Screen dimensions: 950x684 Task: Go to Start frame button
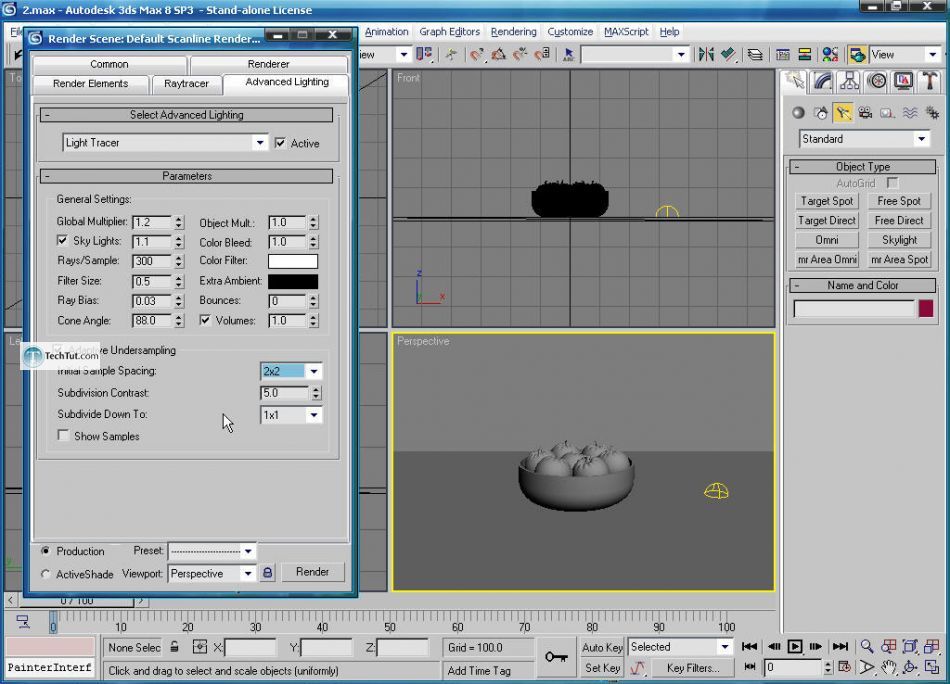(x=749, y=646)
